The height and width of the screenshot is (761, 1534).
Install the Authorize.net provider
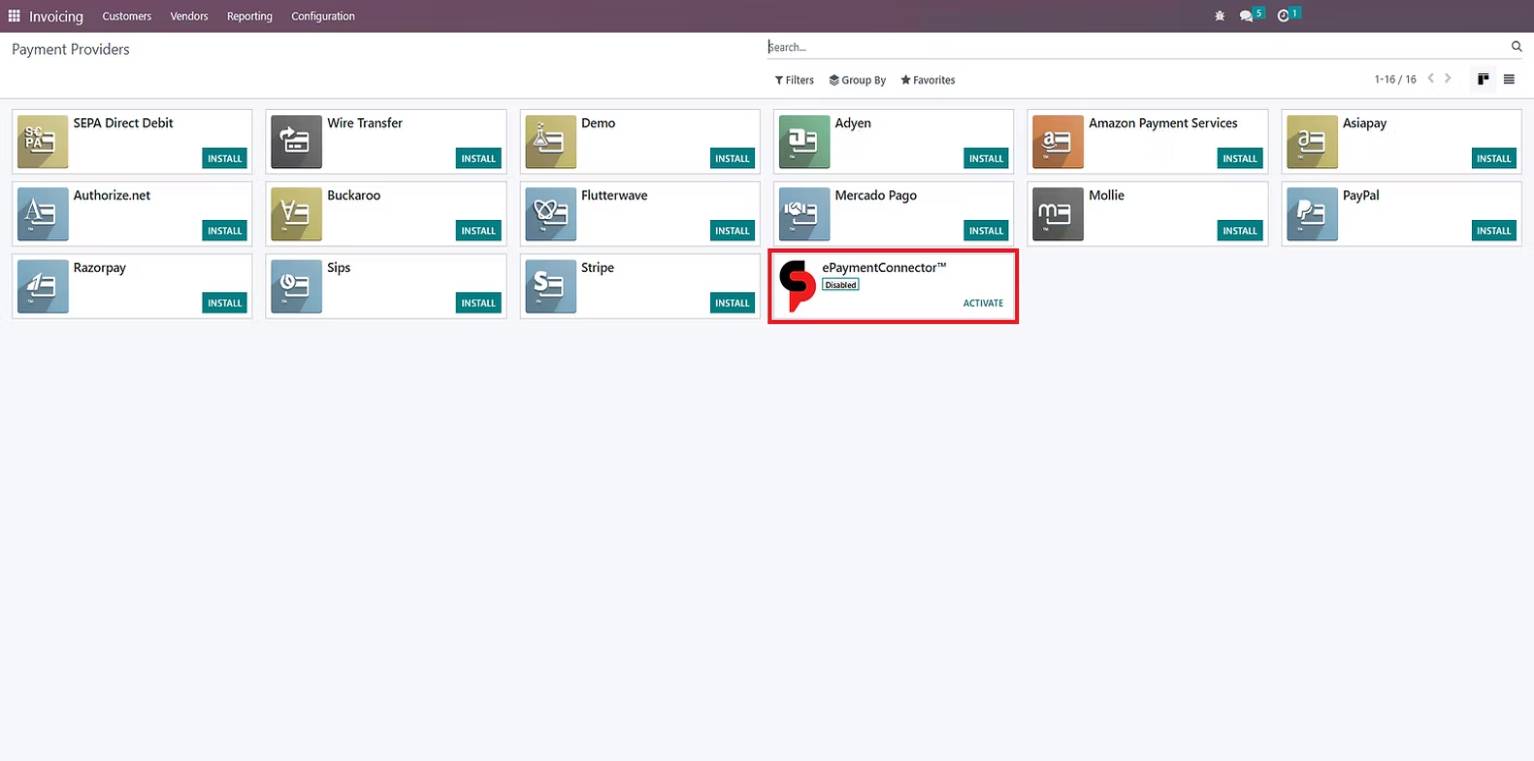click(x=225, y=230)
